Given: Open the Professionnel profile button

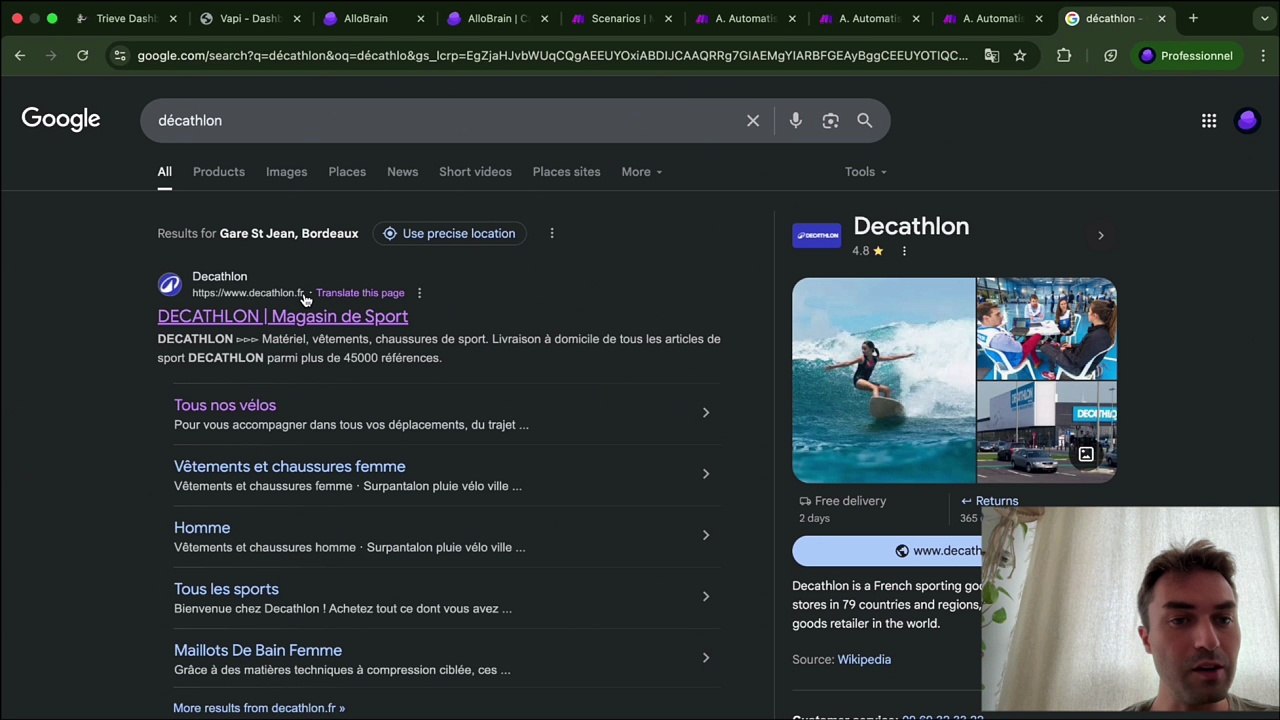Looking at the screenshot, I should (x=1187, y=56).
